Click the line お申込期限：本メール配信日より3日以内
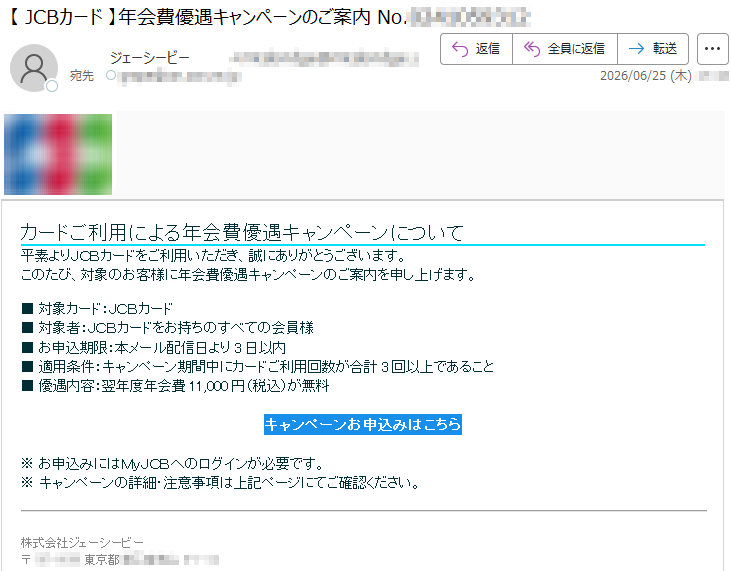The width and height of the screenshot is (731, 571). (154, 348)
